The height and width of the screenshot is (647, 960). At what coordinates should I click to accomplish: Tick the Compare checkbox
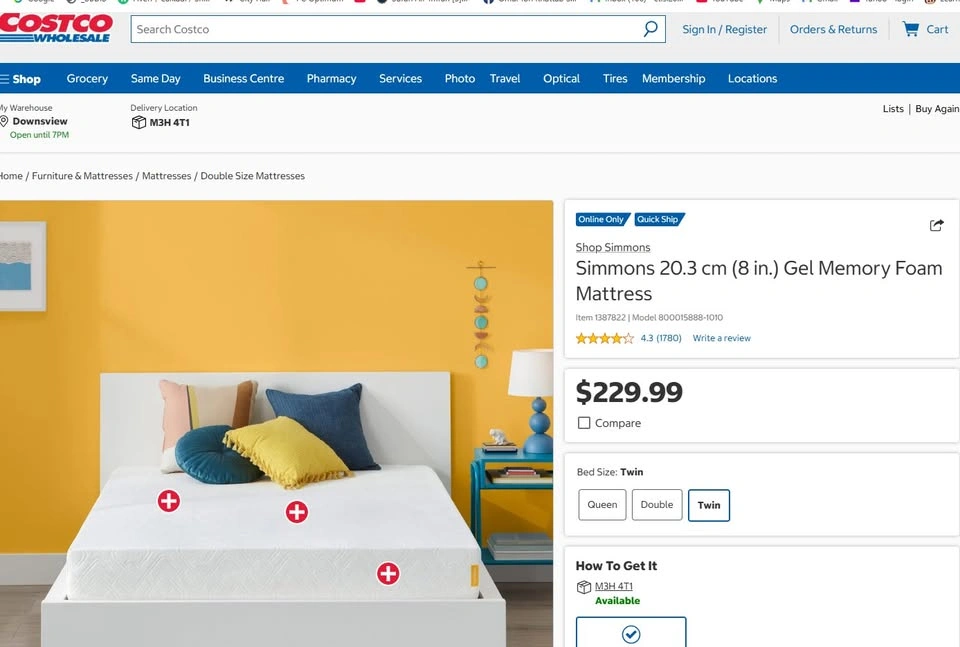(584, 423)
